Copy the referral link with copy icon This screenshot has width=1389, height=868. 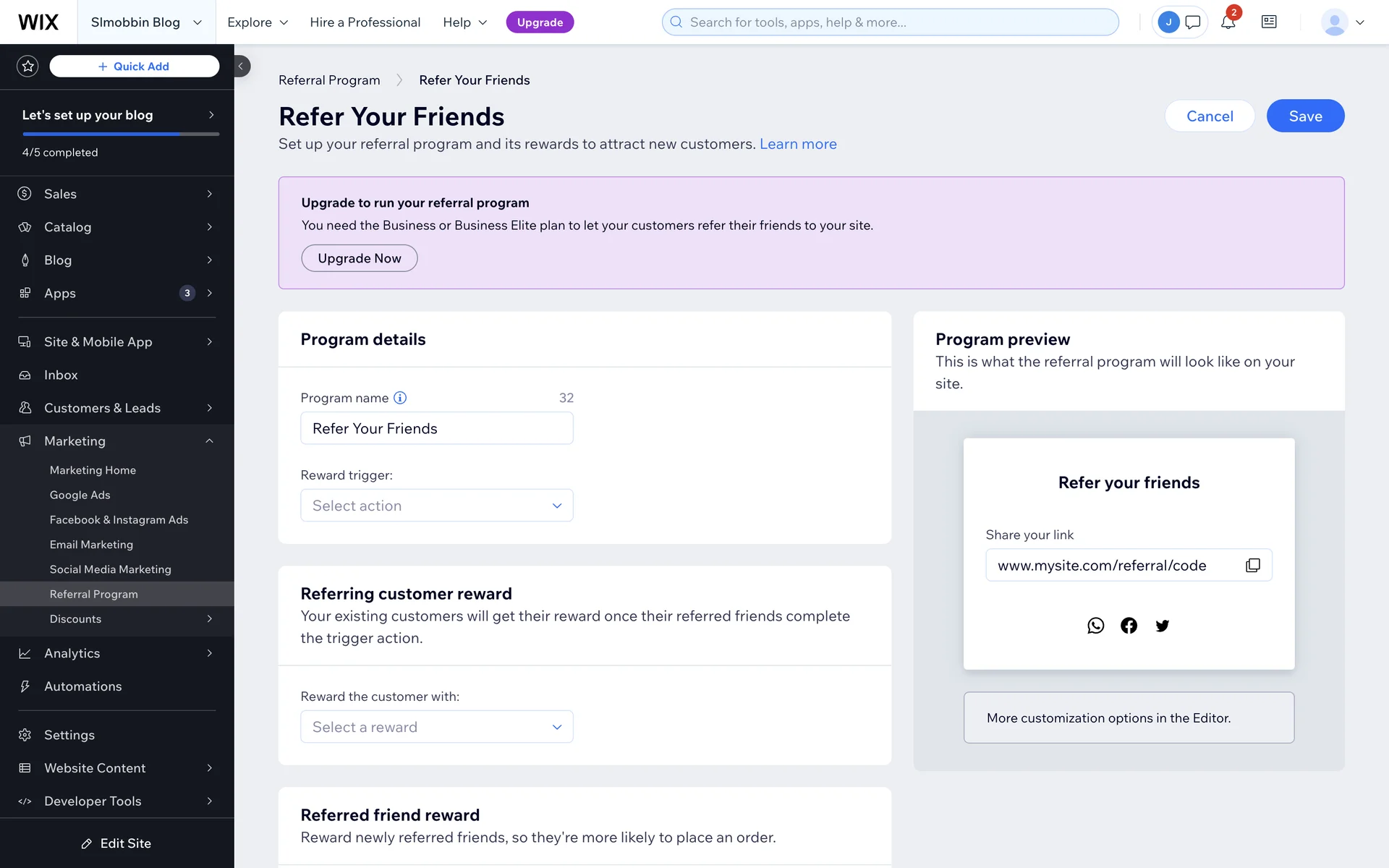[x=1253, y=565]
